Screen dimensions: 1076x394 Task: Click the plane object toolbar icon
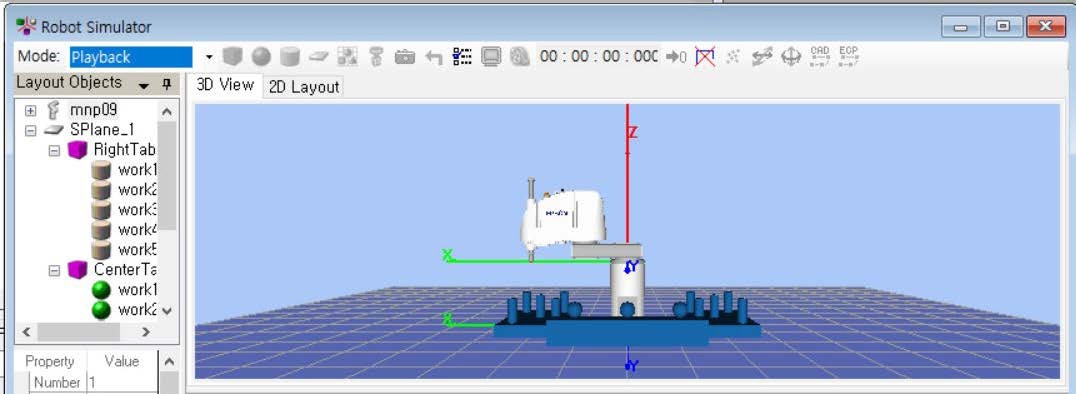pyautogui.click(x=318, y=56)
